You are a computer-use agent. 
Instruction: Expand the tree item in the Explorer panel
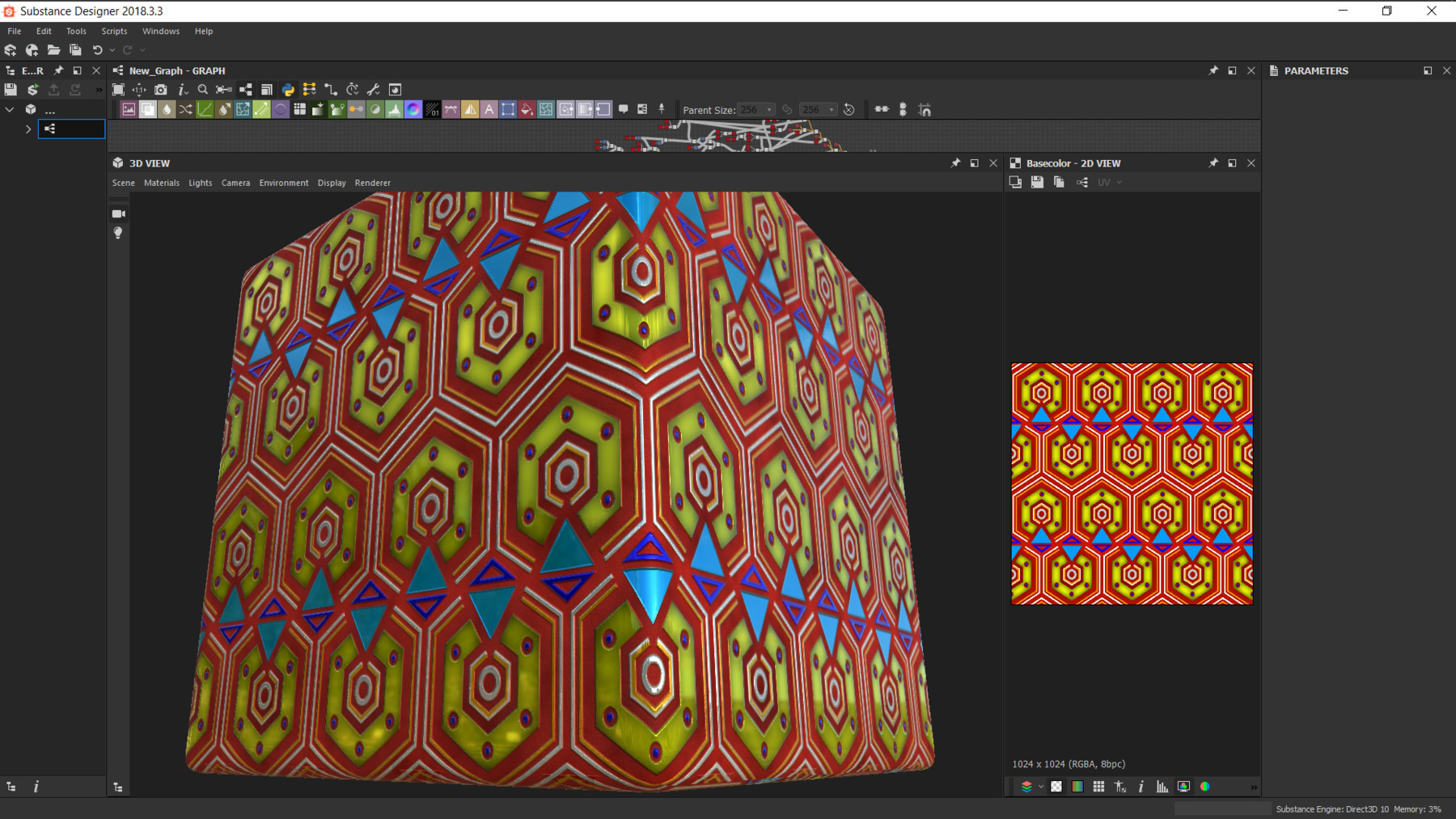click(x=28, y=129)
